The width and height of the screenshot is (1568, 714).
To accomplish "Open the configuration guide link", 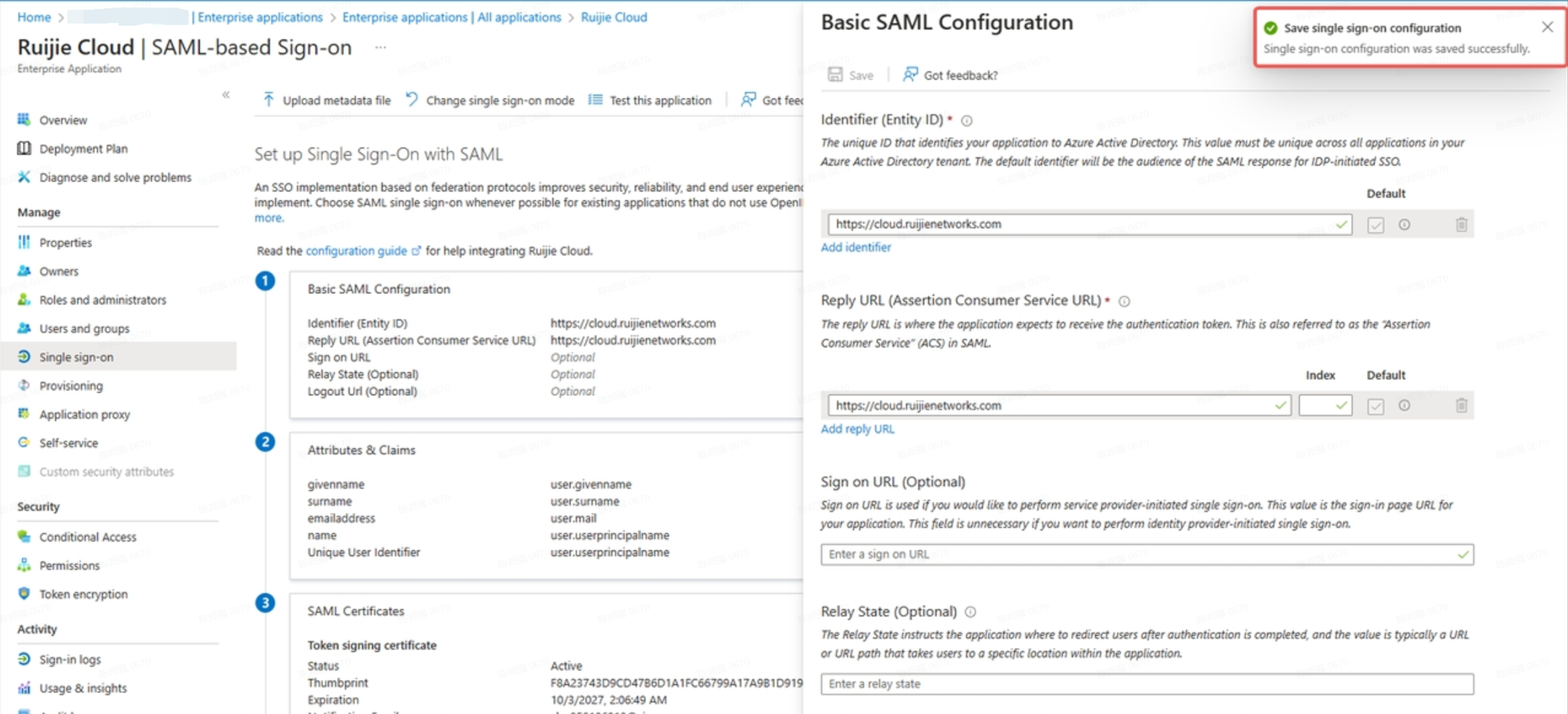I will click(356, 251).
